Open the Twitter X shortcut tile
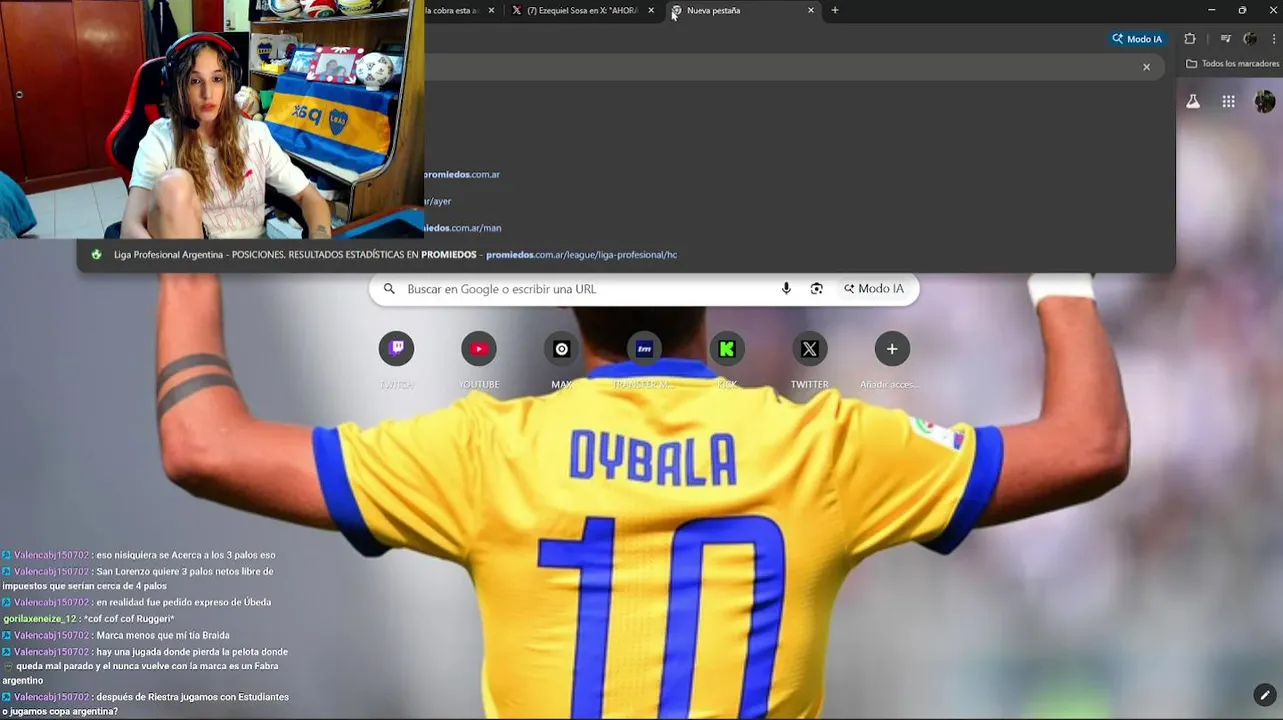The image size is (1283, 720). click(x=810, y=349)
